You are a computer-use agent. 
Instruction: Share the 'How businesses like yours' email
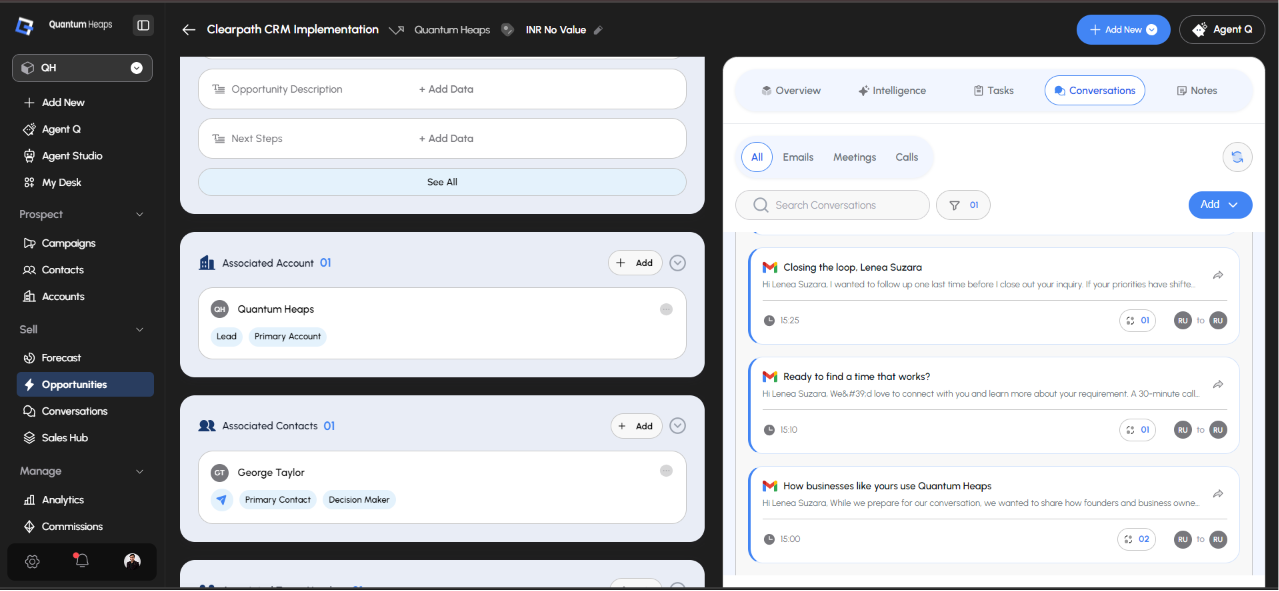1218,494
